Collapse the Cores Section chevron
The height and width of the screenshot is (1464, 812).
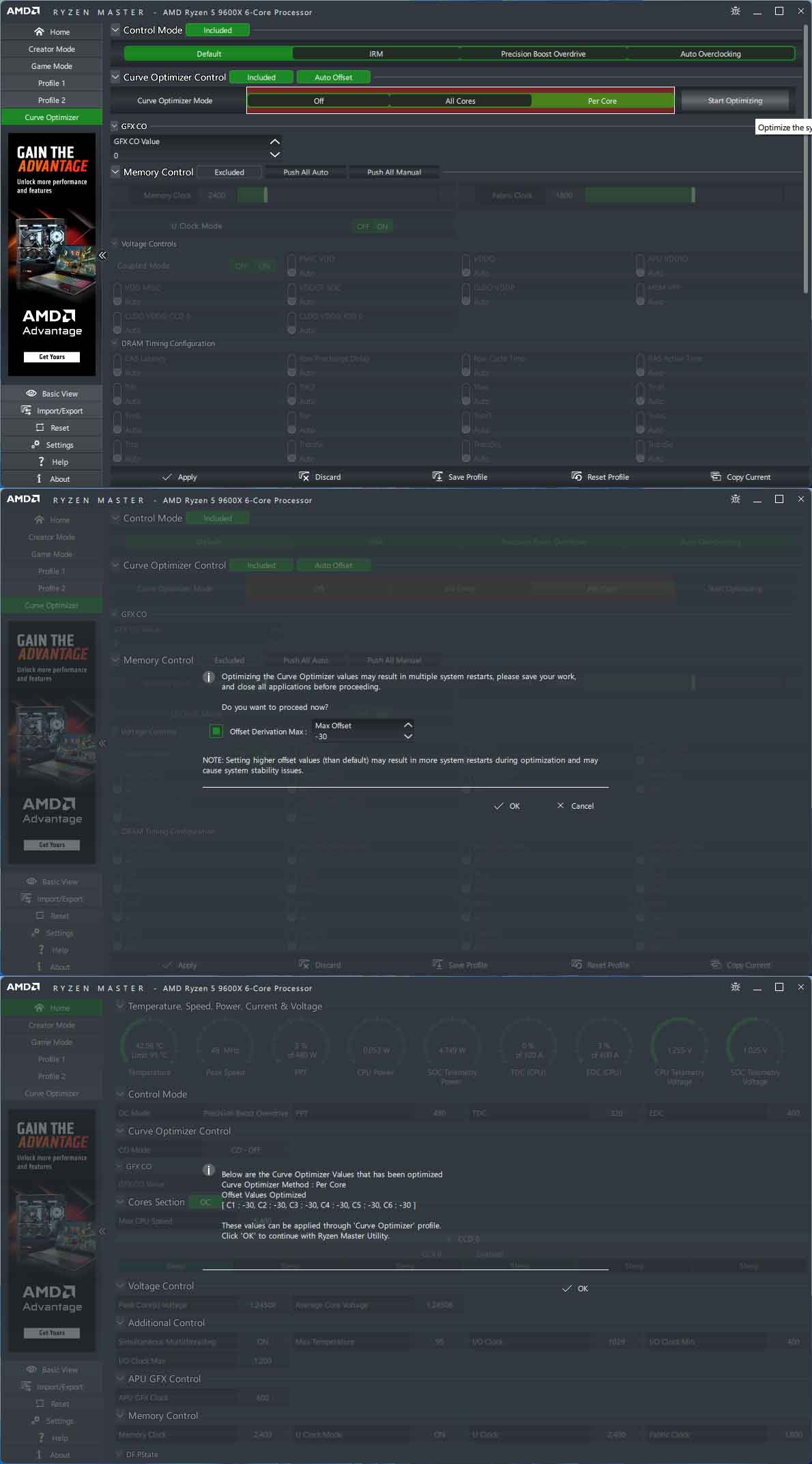click(x=120, y=1201)
